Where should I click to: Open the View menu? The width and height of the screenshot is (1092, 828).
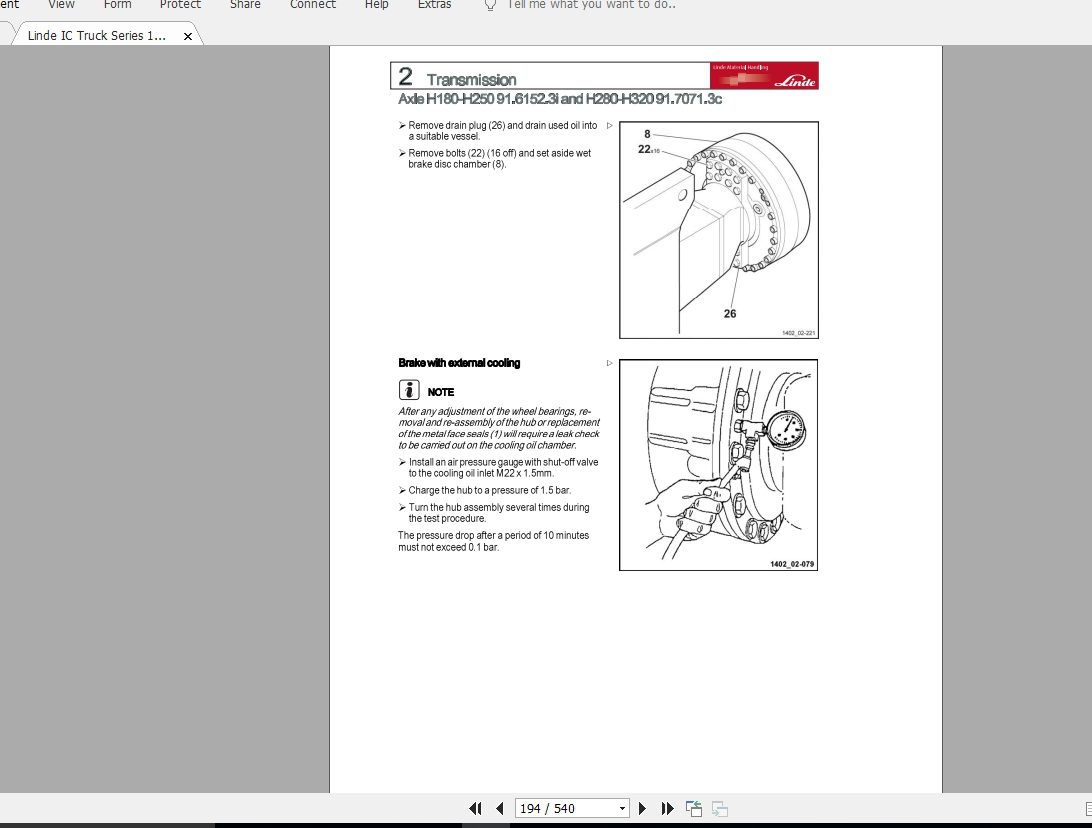click(61, 5)
